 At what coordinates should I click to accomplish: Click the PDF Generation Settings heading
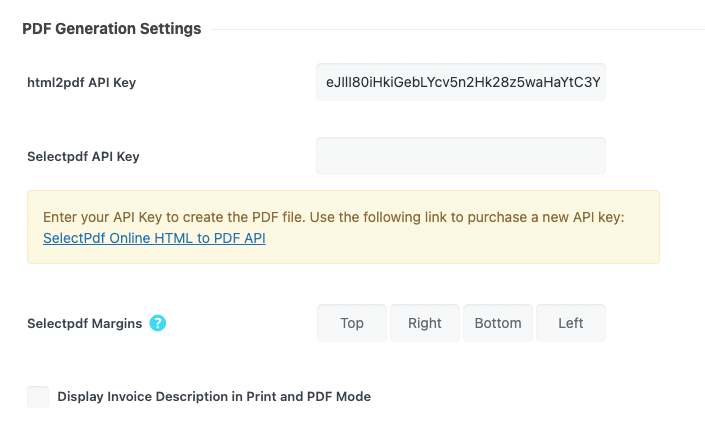click(x=112, y=29)
